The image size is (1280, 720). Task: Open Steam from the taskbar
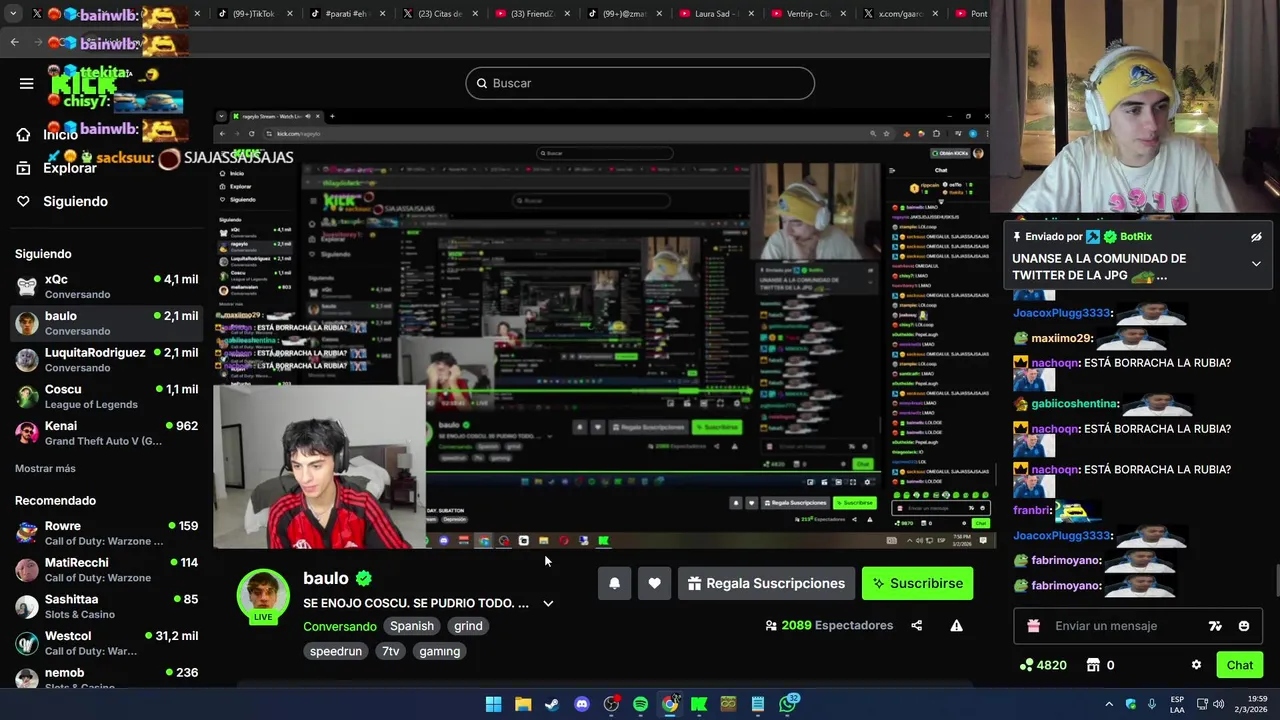(x=552, y=704)
